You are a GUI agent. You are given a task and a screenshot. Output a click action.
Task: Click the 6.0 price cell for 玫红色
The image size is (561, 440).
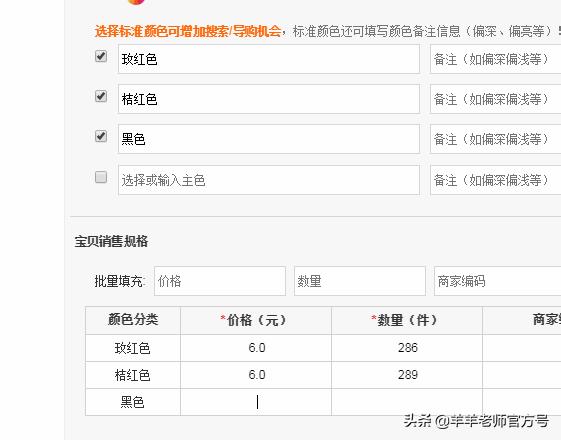pyautogui.click(x=256, y=348)
